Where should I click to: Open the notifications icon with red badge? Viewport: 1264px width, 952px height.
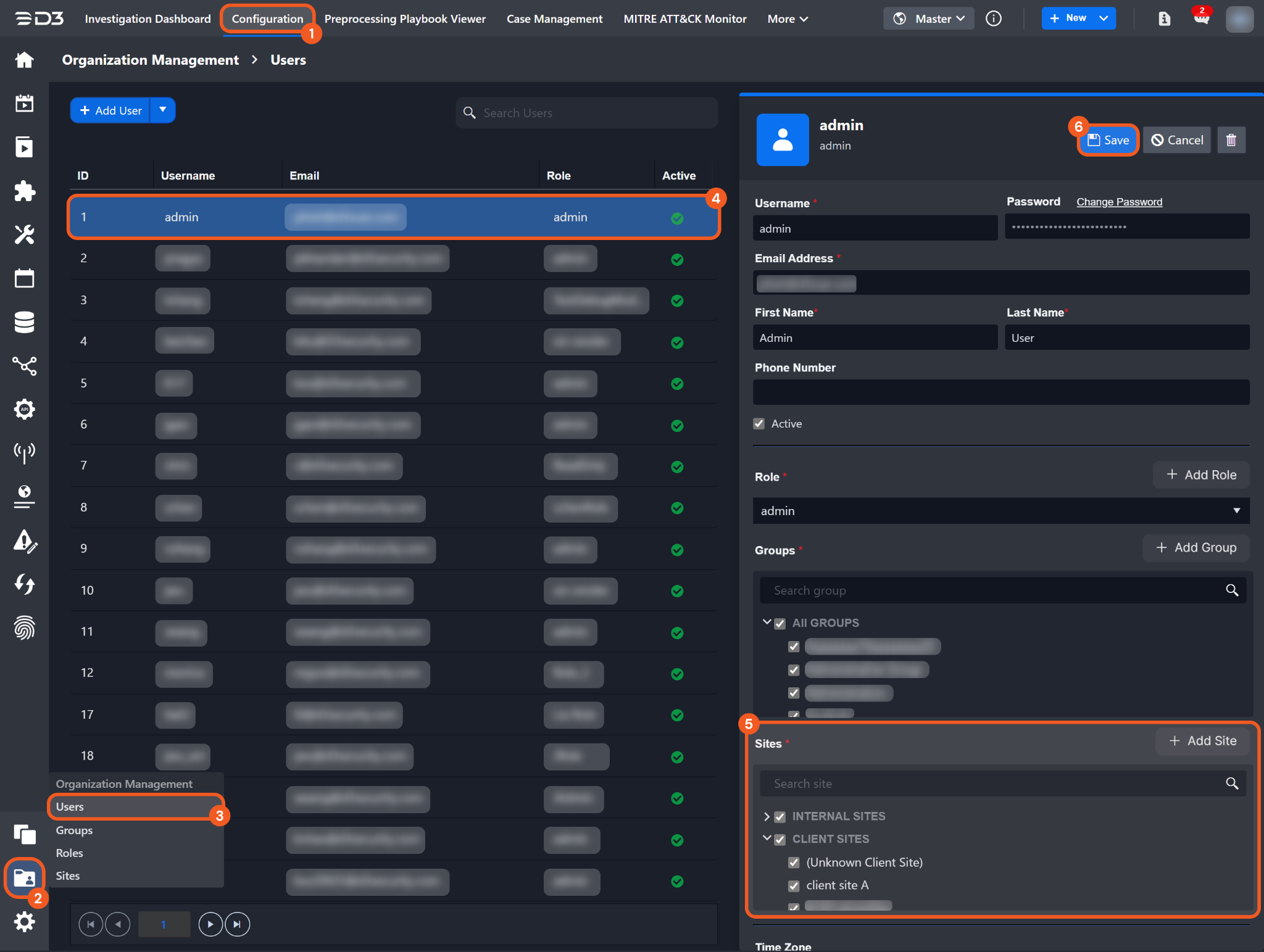[1200, 17]
